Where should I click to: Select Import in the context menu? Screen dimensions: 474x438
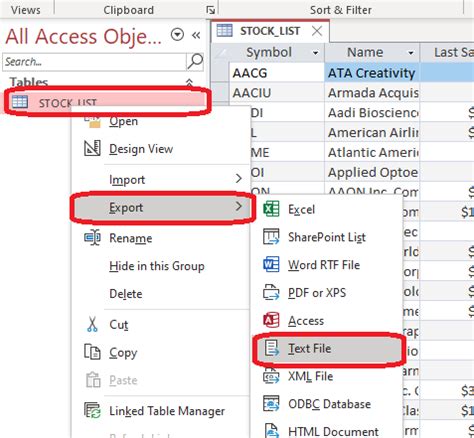click(x=127, y=180)
